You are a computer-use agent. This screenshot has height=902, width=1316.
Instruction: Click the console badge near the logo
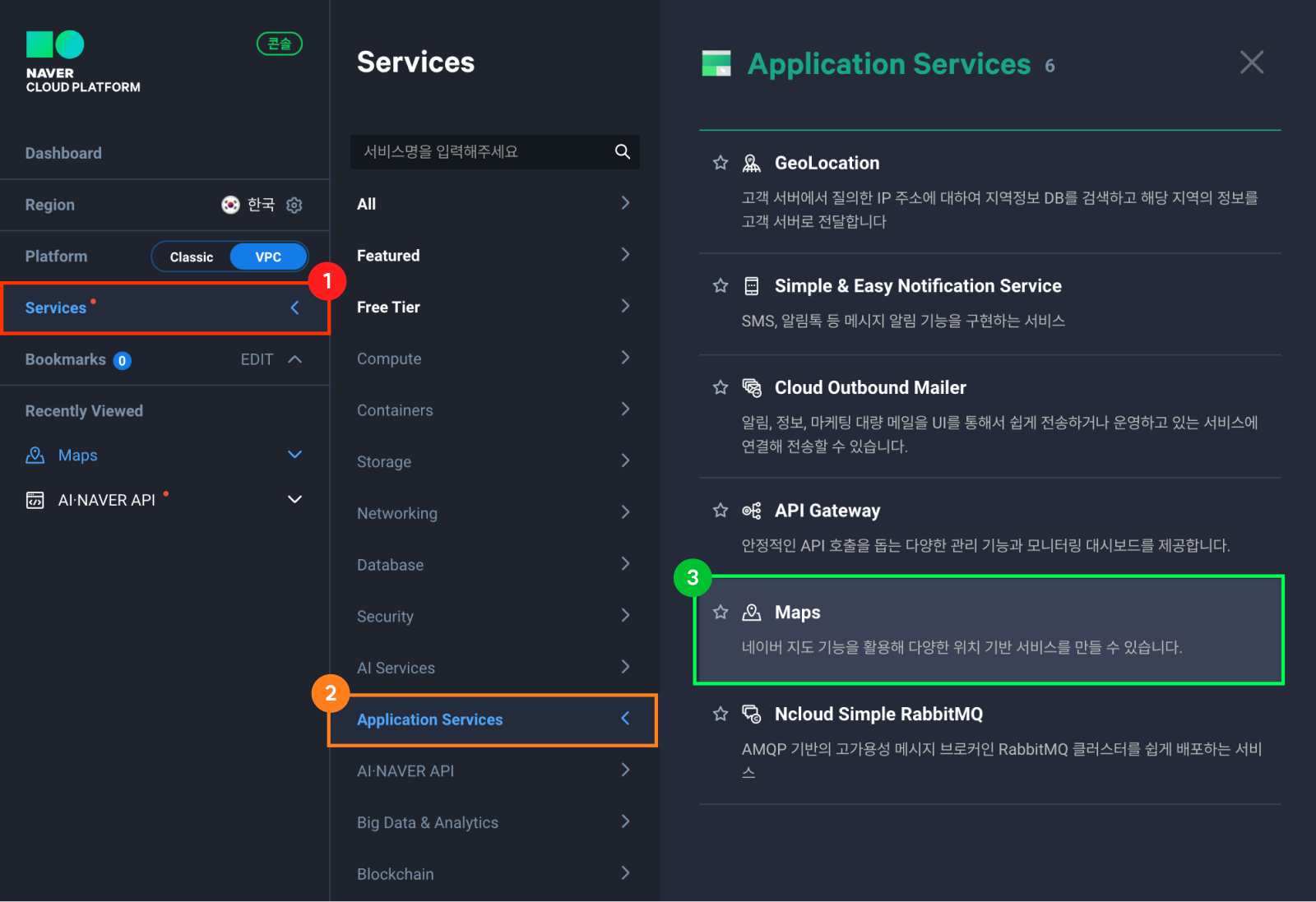tap(280, 44)
